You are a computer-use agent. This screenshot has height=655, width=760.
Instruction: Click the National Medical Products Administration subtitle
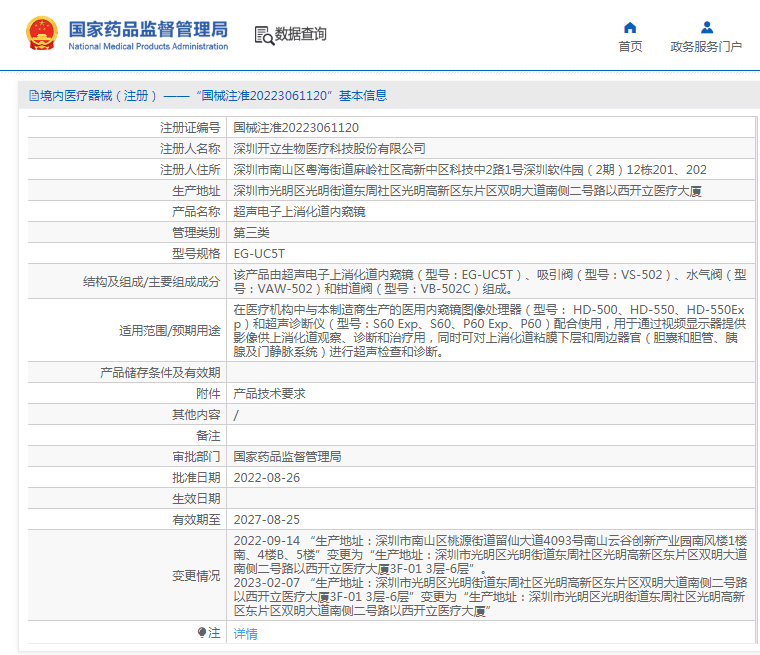[148, 47]
